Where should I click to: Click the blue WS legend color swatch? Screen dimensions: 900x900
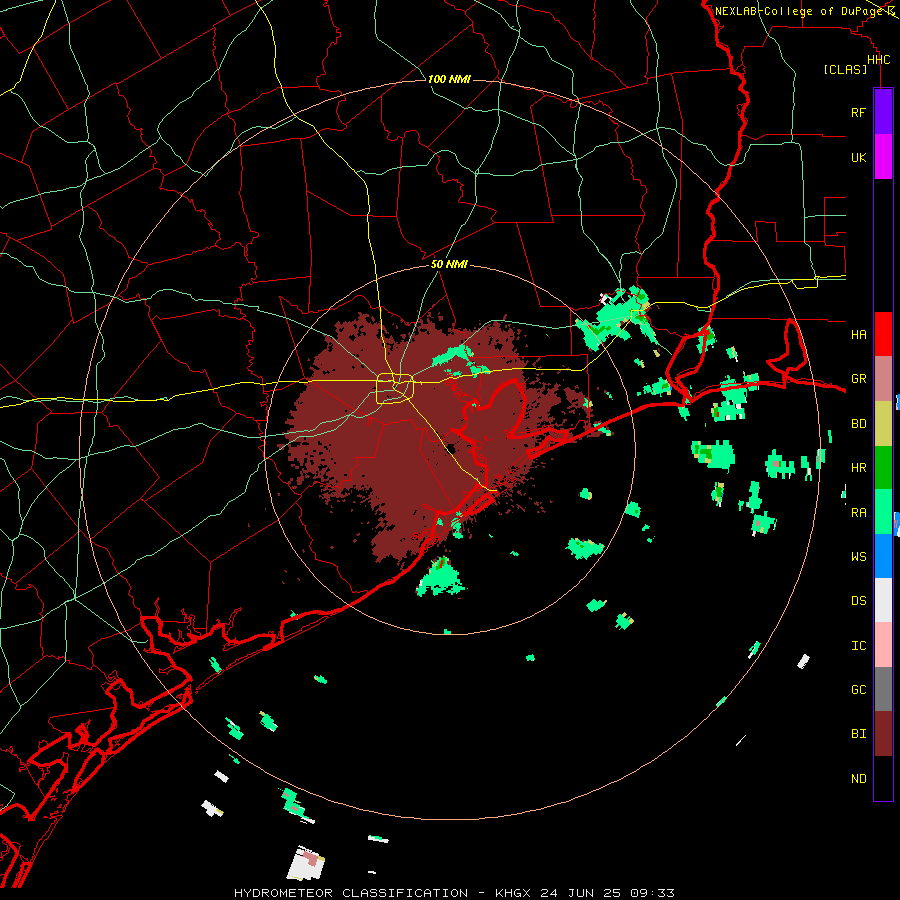pos(883,556)
